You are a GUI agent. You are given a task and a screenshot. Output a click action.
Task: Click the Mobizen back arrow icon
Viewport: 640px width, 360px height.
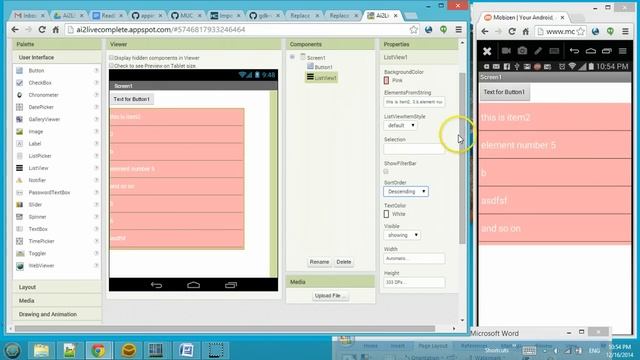coord(574,51)
